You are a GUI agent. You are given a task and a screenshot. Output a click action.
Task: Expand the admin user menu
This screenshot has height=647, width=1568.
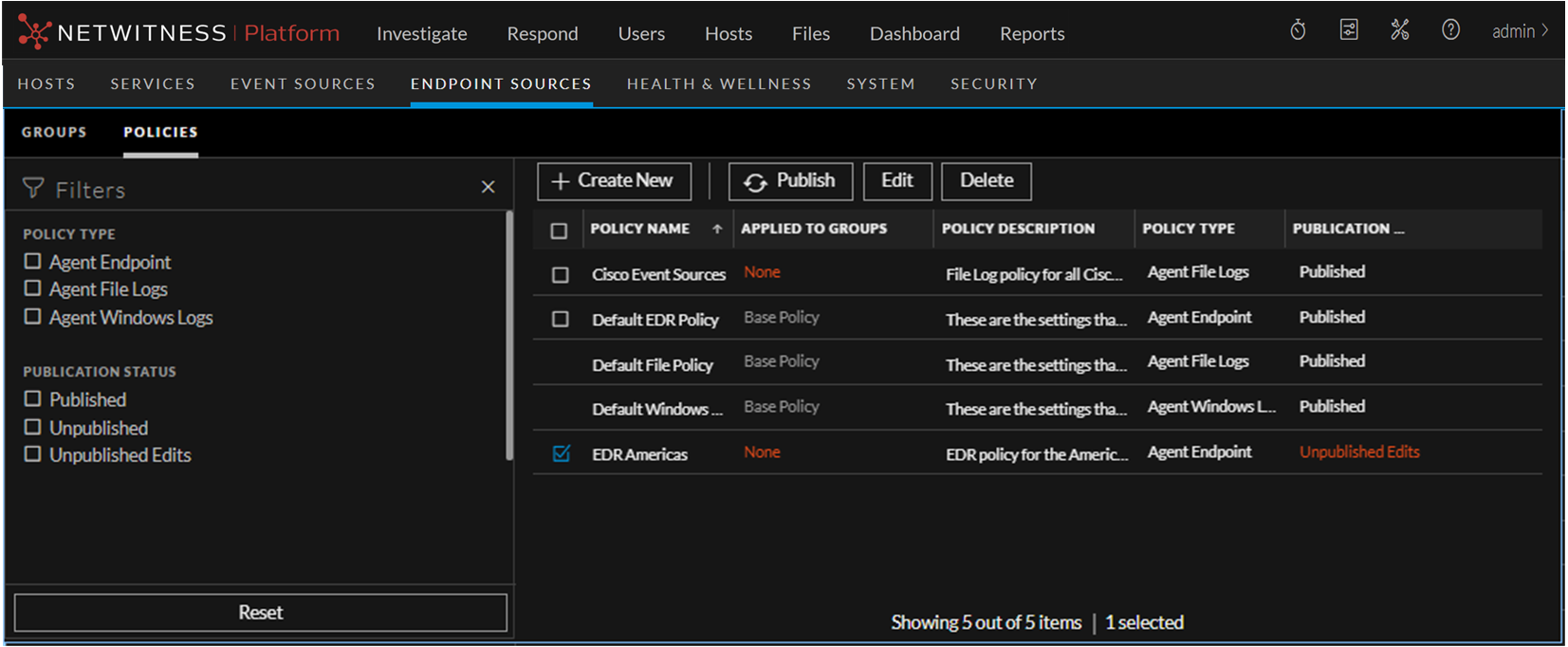pyautogui.click(x=1520, y=31)
